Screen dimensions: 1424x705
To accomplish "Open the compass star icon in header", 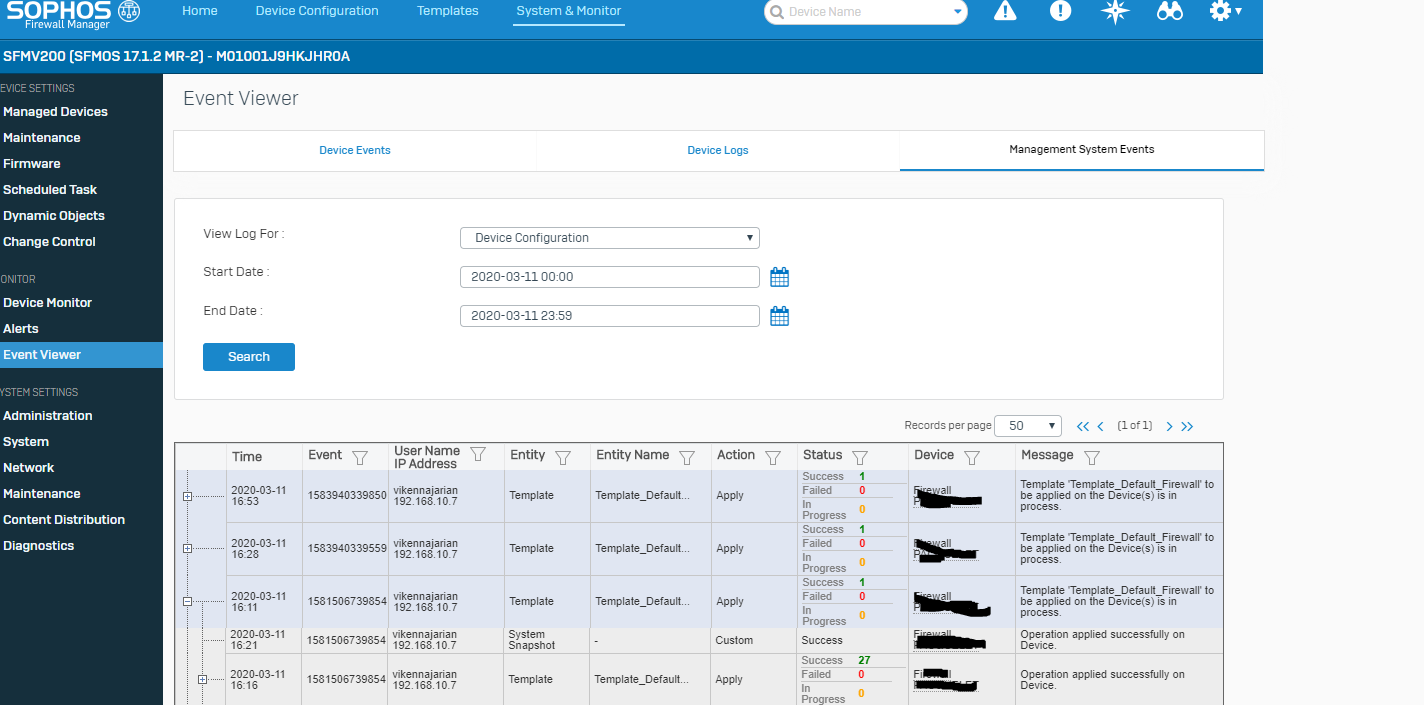I will (1115, 11).
